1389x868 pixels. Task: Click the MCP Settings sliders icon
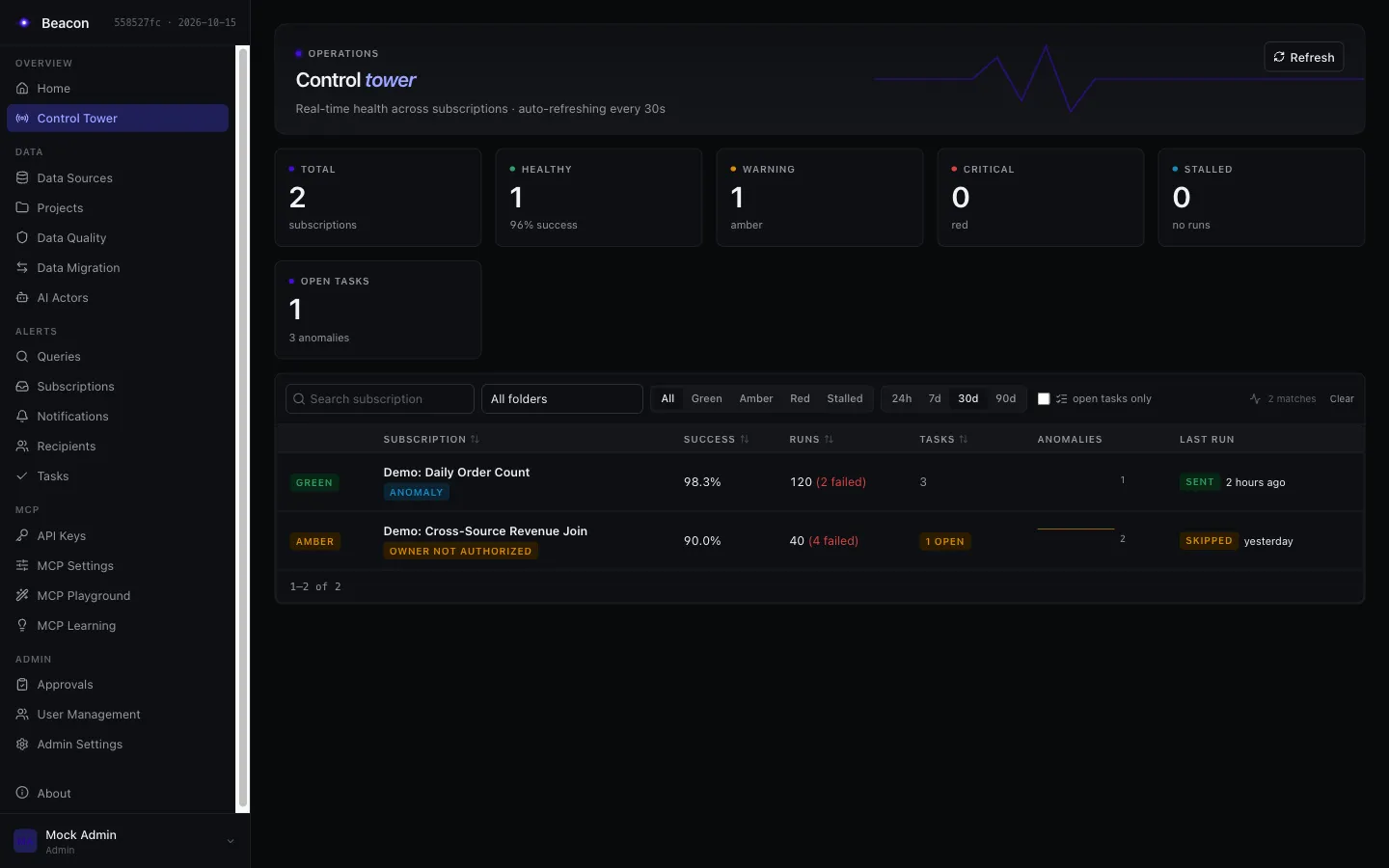22,566
